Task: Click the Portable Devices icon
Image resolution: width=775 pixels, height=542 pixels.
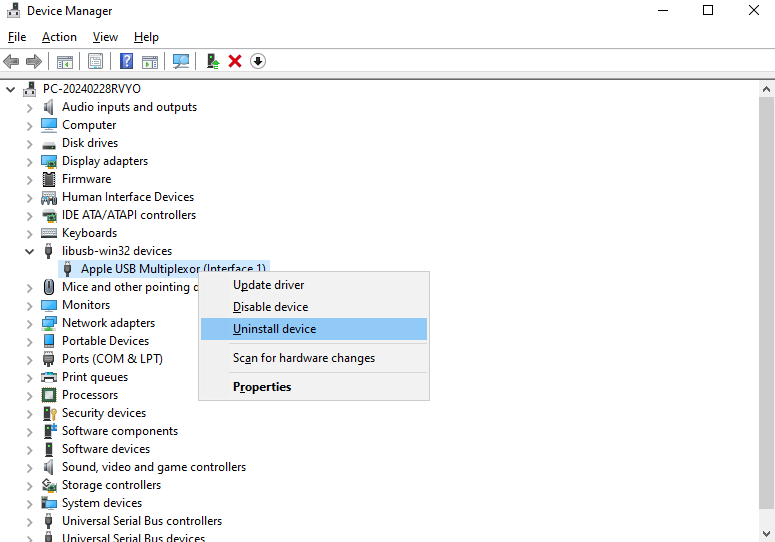Action: tap(48, 341)
